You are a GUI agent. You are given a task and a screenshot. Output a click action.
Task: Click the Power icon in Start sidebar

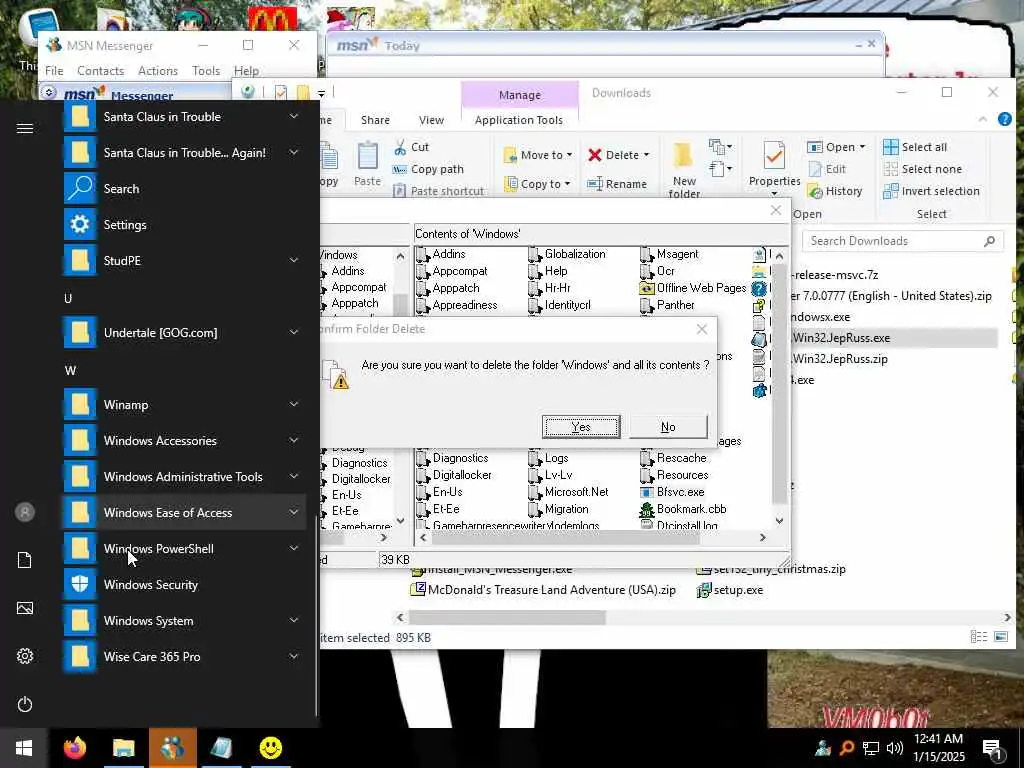coord(25,704)
